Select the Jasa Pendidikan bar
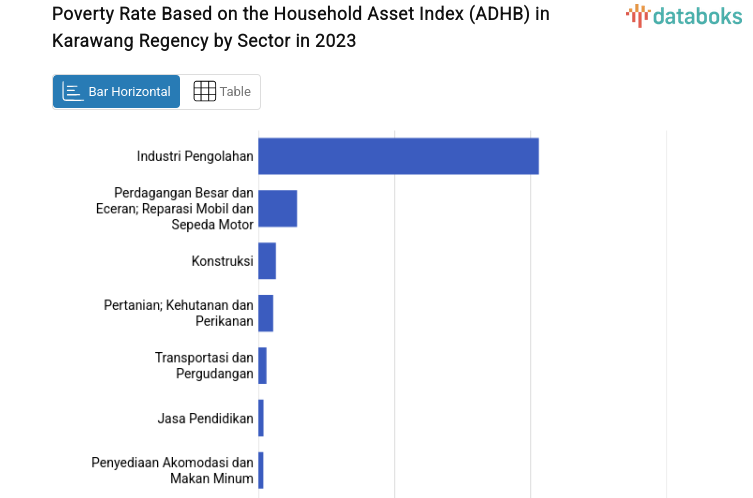Screen dimensions: 753x498 tap(261, 418)
